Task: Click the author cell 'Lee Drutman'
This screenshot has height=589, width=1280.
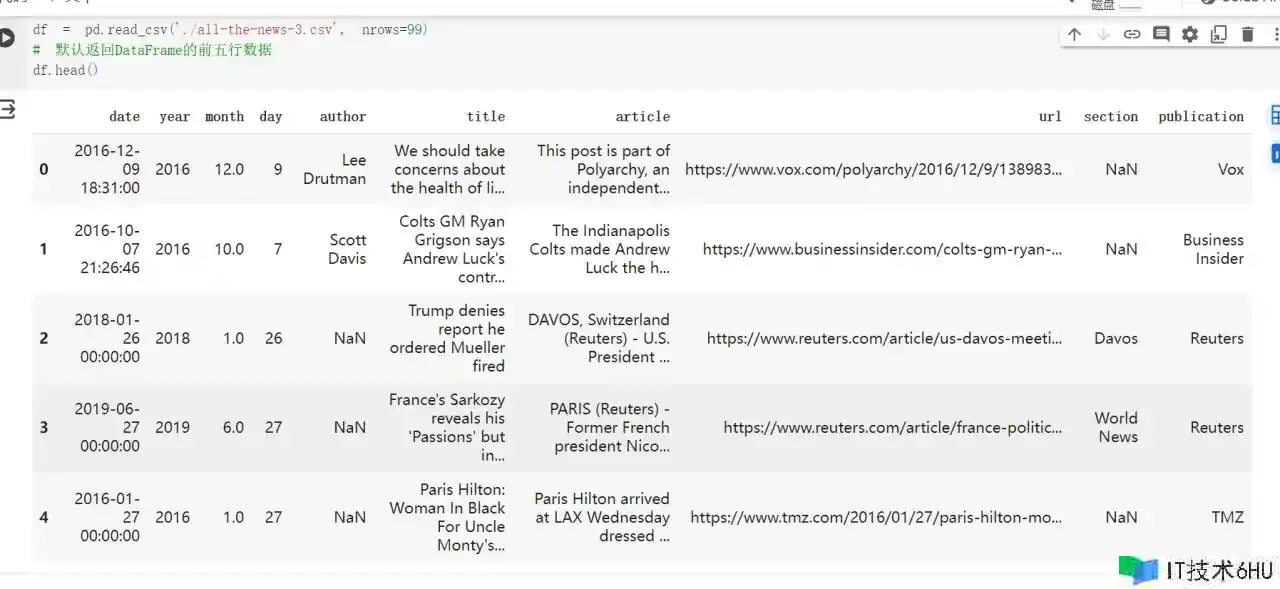Action: (335, 169)
